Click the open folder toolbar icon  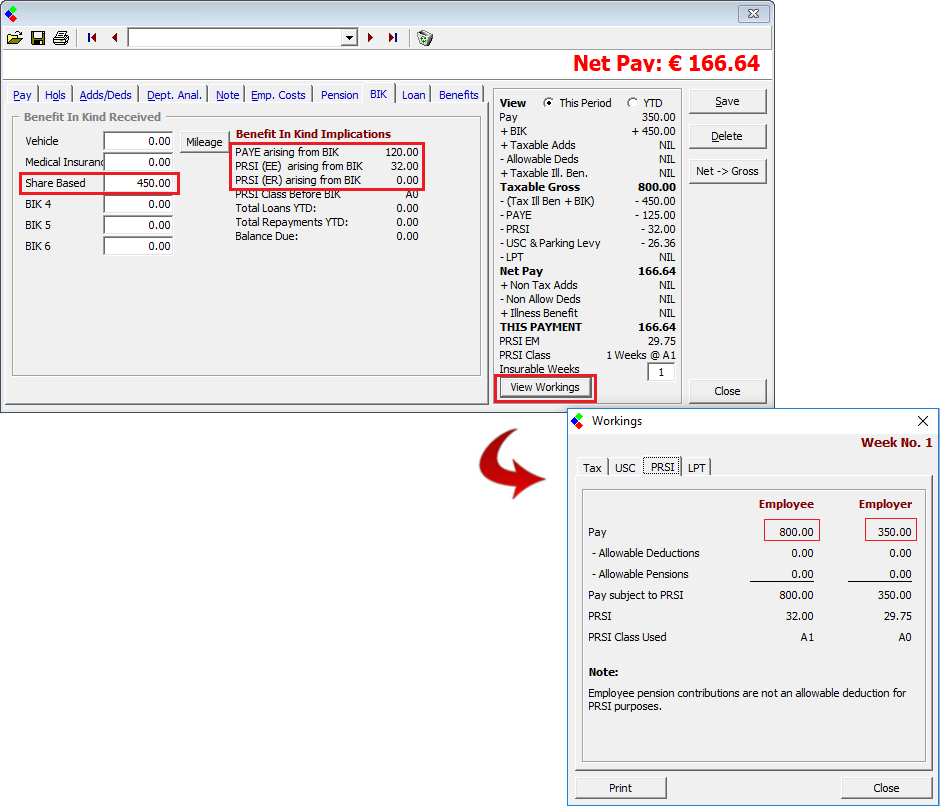pos(14,38)
